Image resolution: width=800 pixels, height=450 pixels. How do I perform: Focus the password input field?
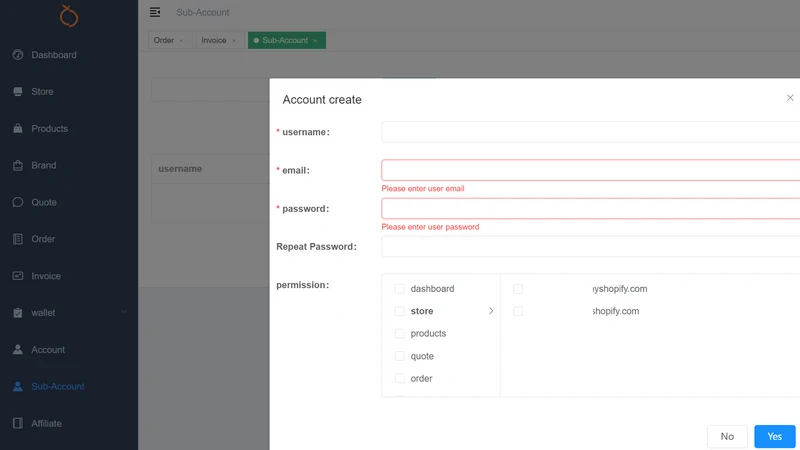[590, 208]
